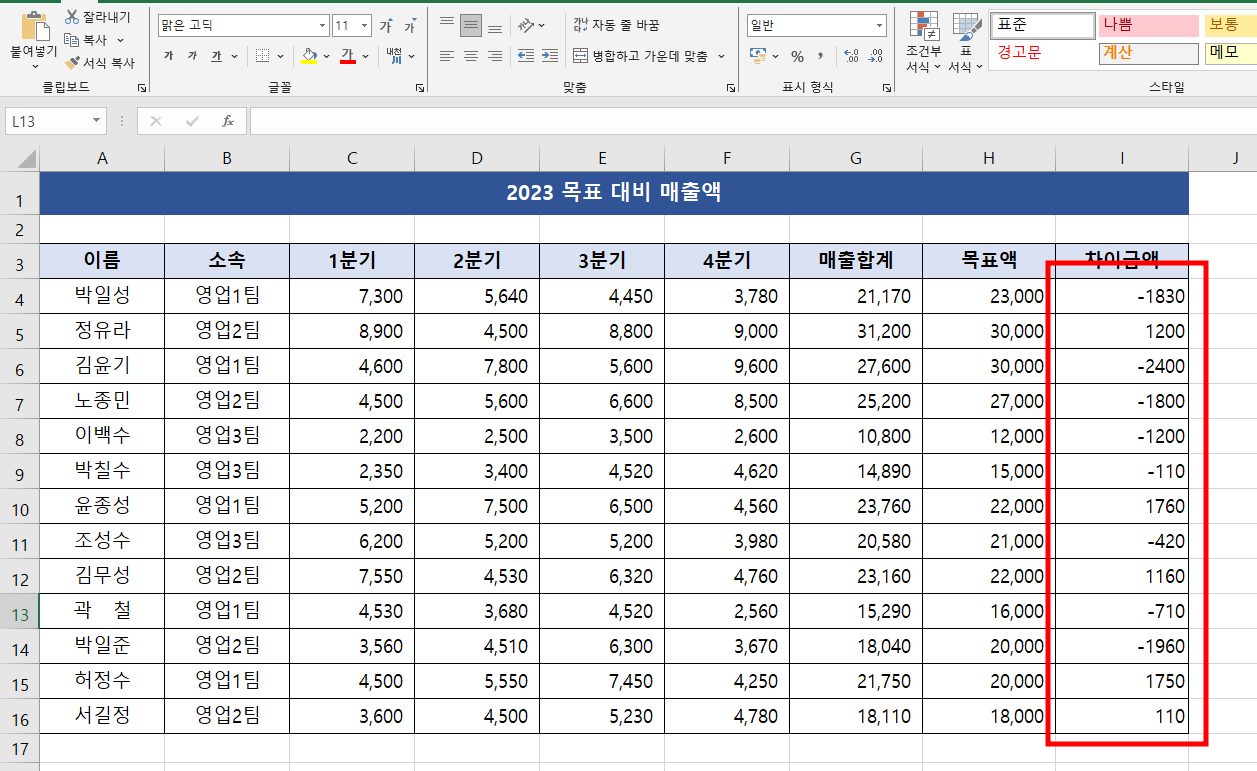Expand the Paste options arrow
Viewport: 1257px width, 771px height.
point(34,67)
